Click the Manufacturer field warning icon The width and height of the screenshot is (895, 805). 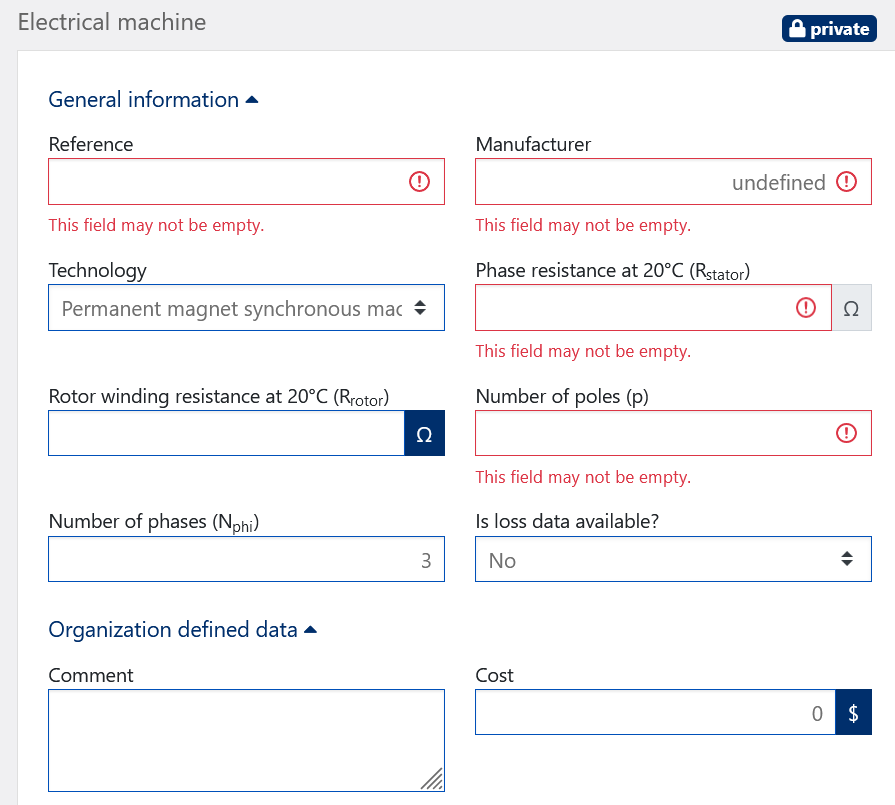pos(846,182)
